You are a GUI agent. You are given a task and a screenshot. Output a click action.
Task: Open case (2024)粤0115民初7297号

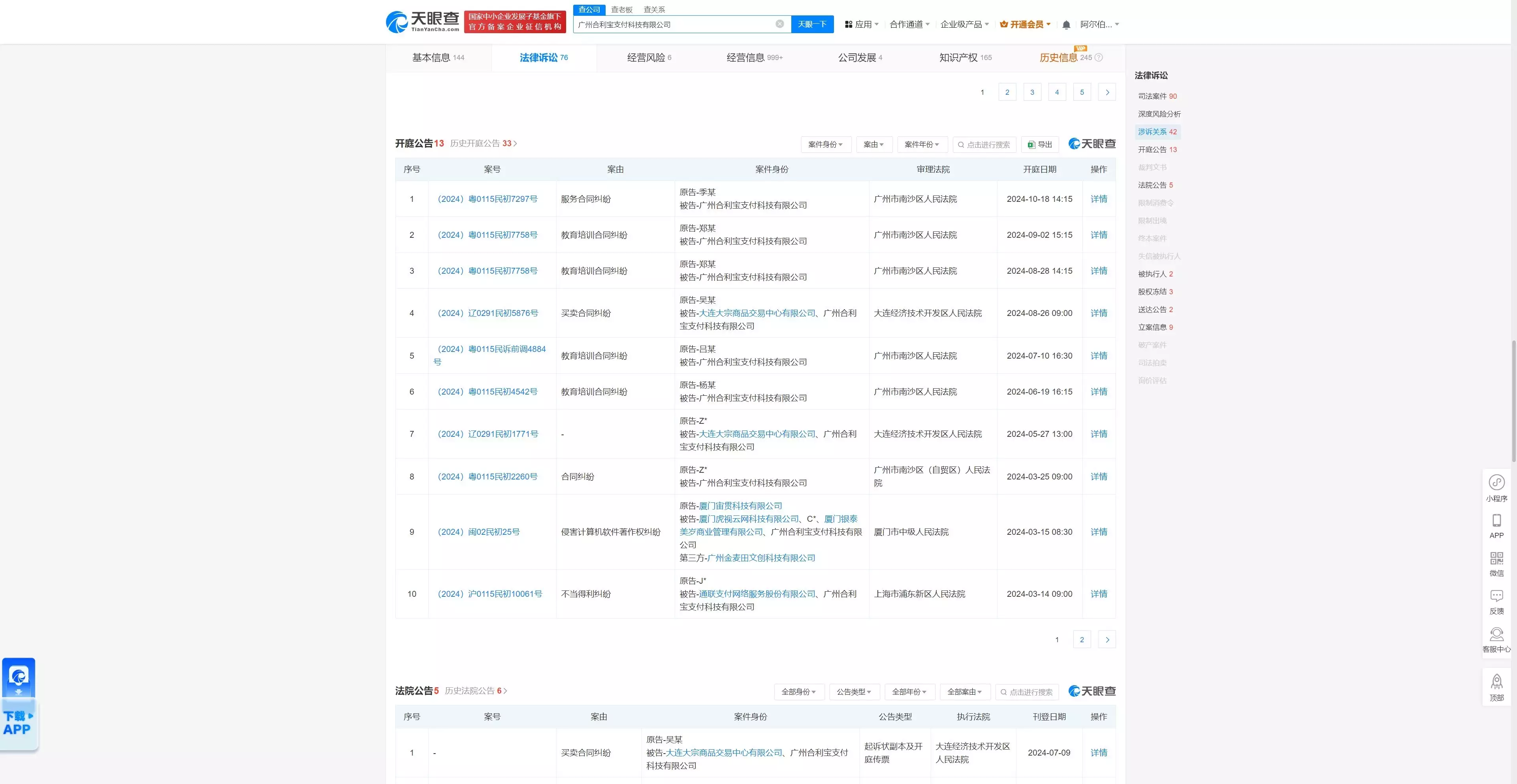coord(487,199)
